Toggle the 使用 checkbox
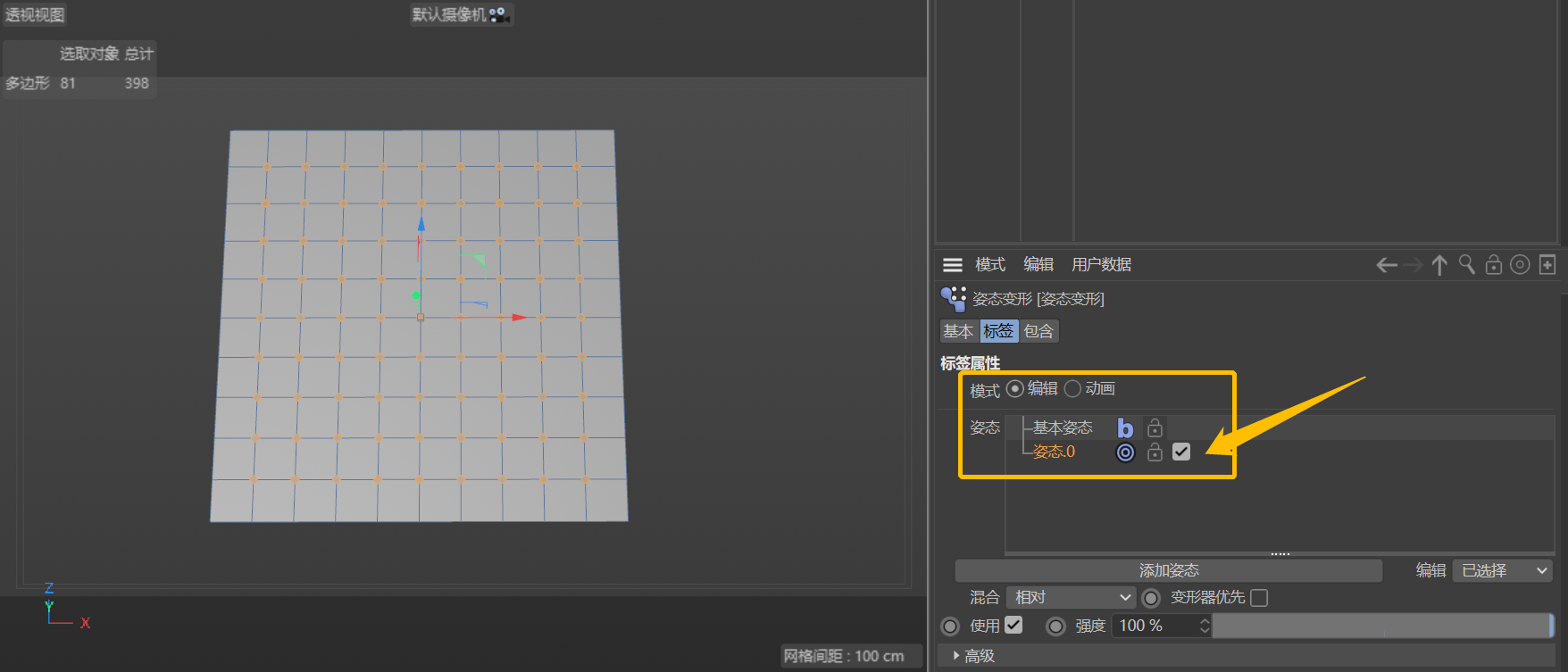 (x=1013, y=626)
